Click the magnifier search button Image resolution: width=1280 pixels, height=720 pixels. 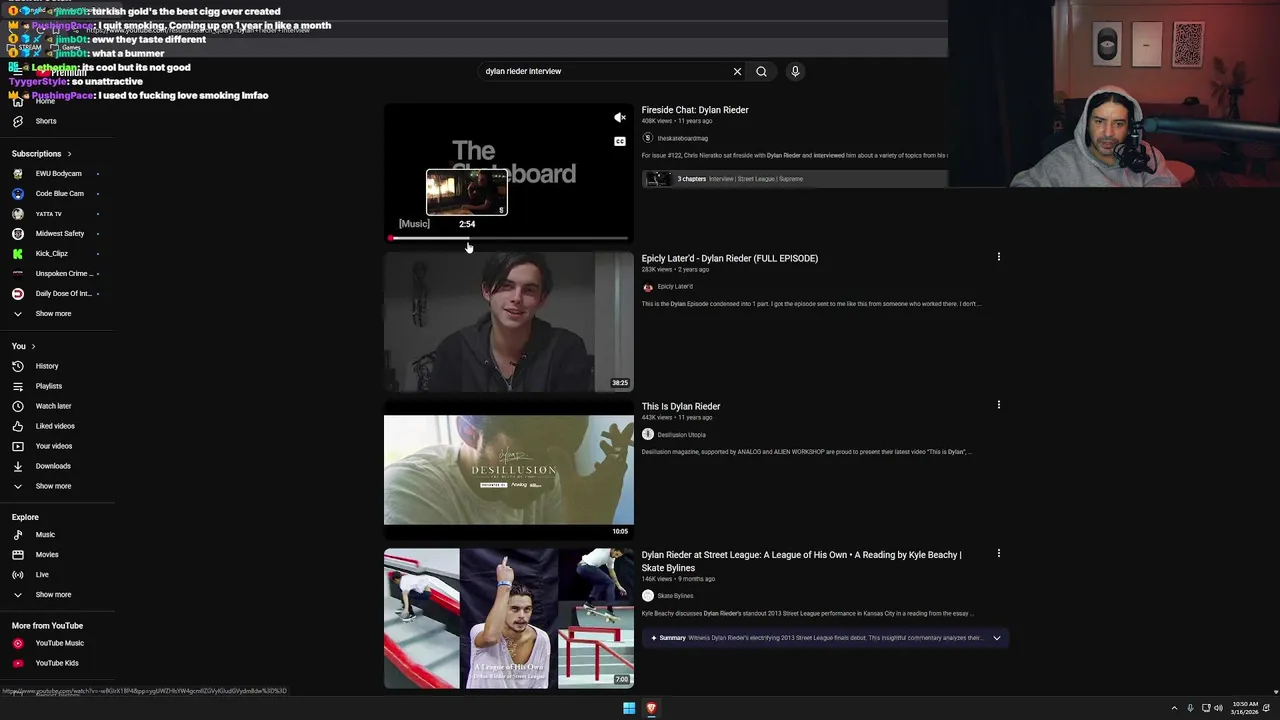[761, 71]
